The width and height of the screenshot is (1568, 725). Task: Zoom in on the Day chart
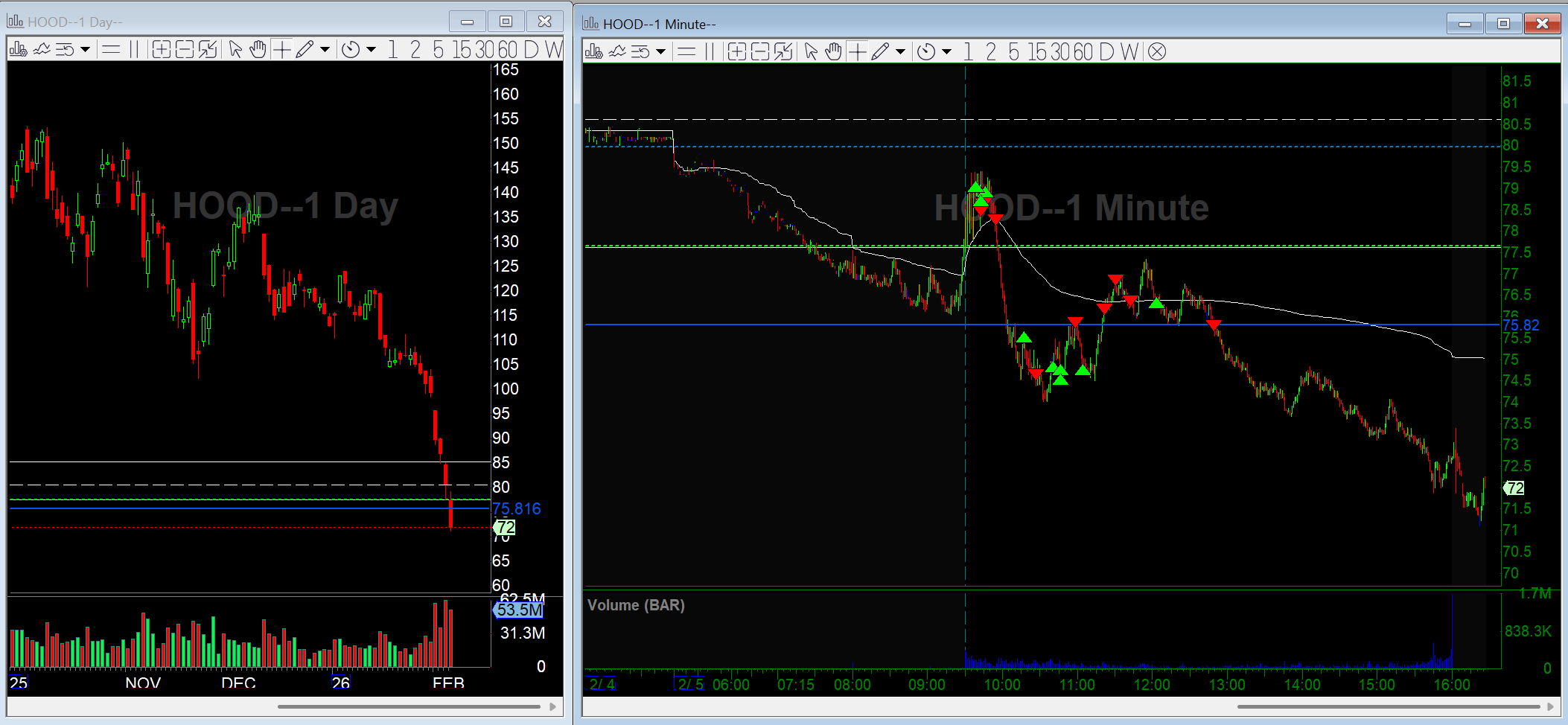(x=161, y=50)
